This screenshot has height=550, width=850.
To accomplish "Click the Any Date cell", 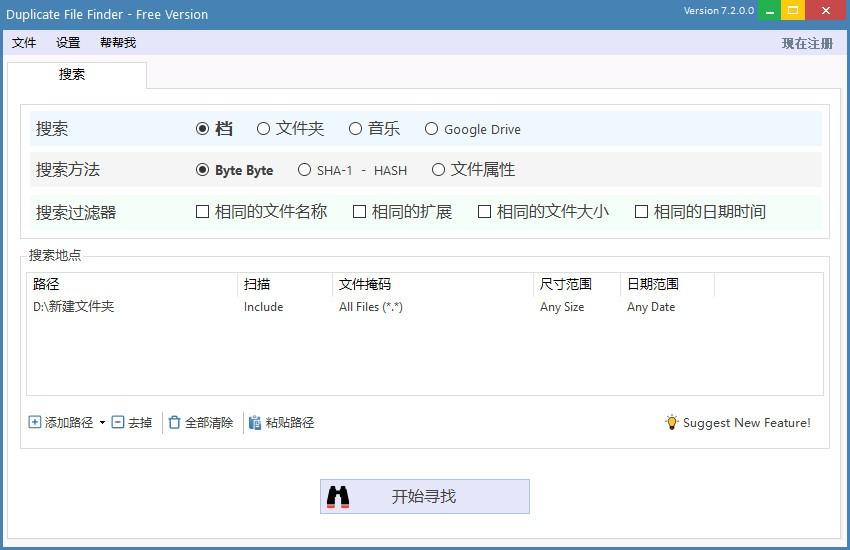I will [651, 307].
